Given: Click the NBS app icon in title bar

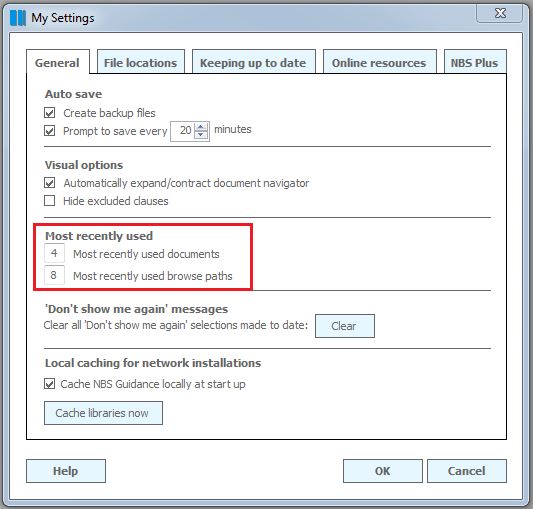Looking at the screenshot, I should pyautogui.click(x=18, y=18).
